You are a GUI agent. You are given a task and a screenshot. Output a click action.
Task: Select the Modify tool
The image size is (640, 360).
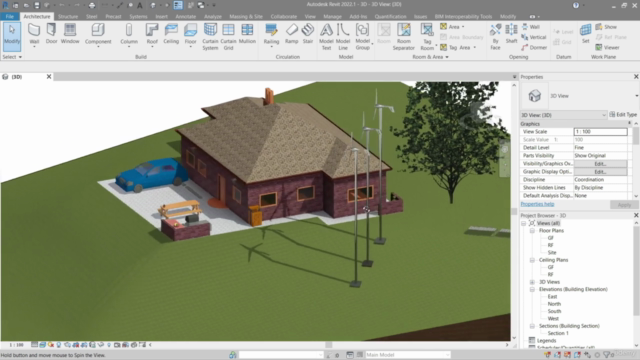coord(12,36)
